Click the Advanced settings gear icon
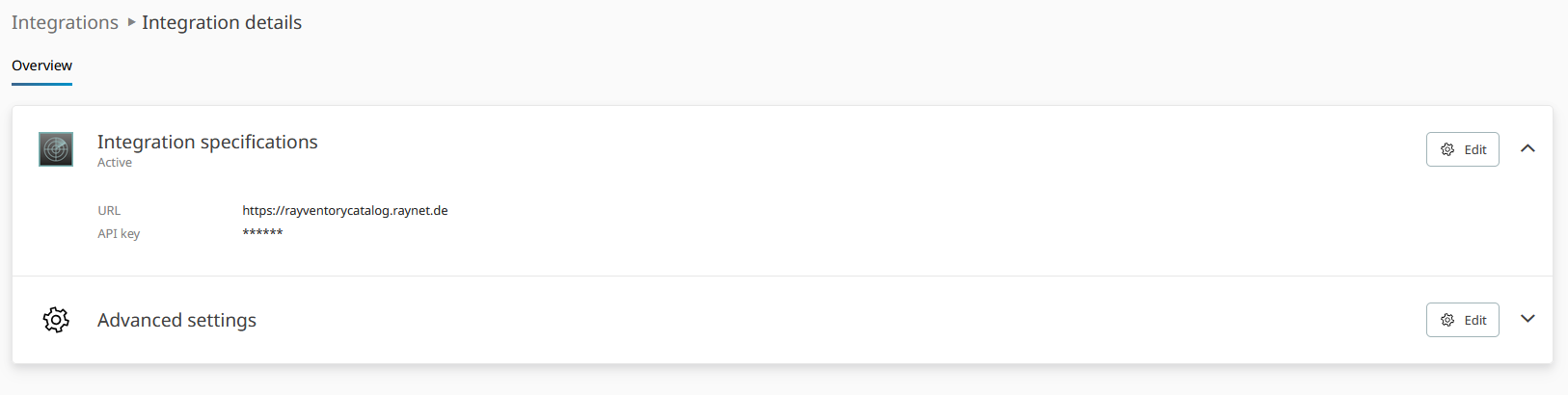The image size is (1568, 395). 56,320
